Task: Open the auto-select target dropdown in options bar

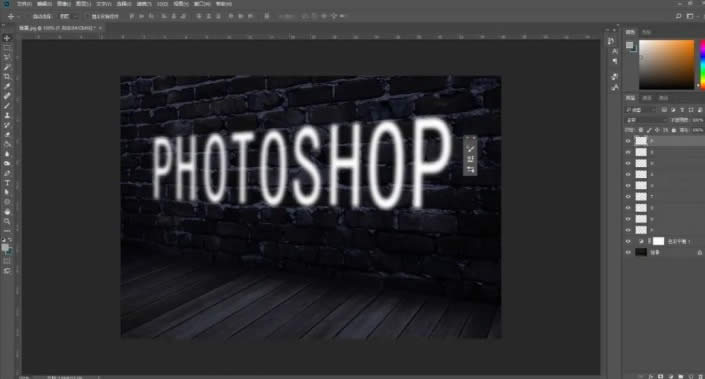Action: pos(68,16)
